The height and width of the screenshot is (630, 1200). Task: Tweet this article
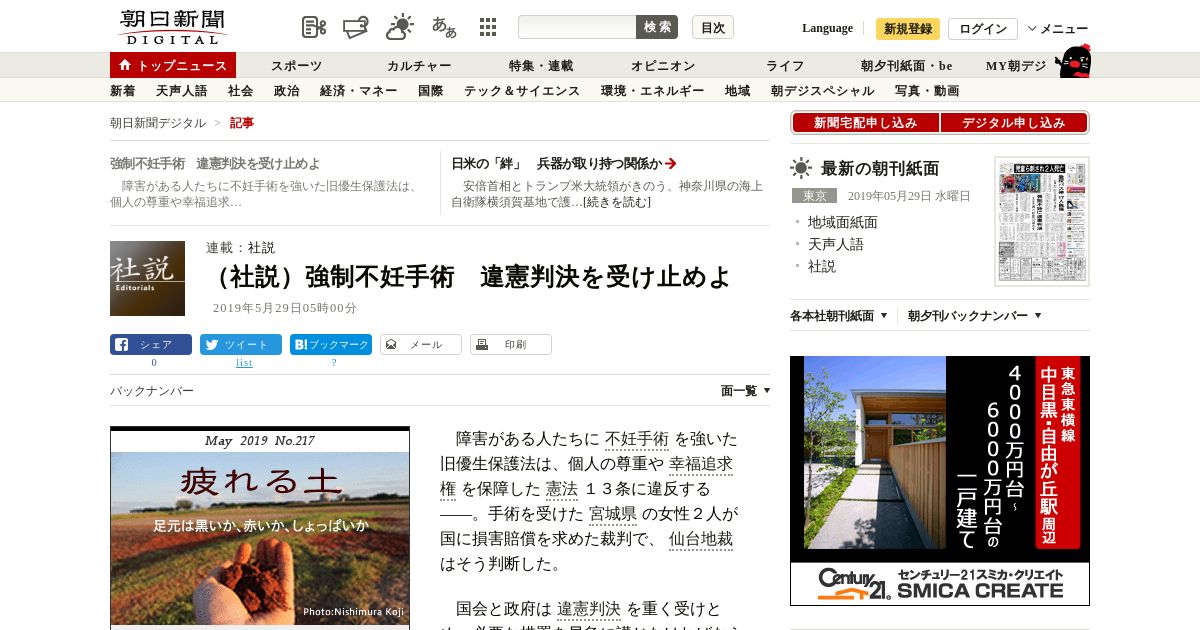(241, 345)
